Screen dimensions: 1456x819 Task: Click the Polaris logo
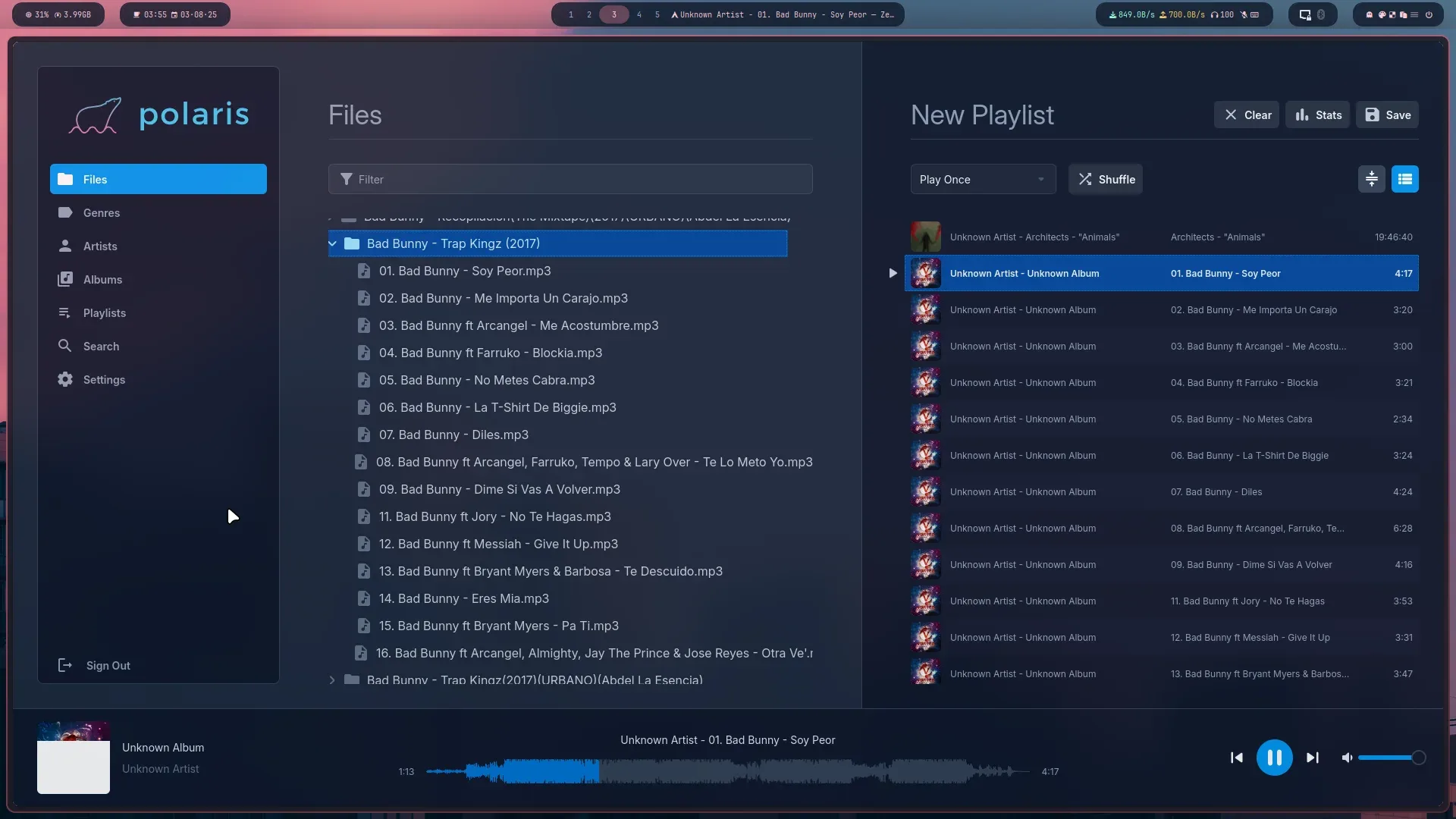(158, 115)
